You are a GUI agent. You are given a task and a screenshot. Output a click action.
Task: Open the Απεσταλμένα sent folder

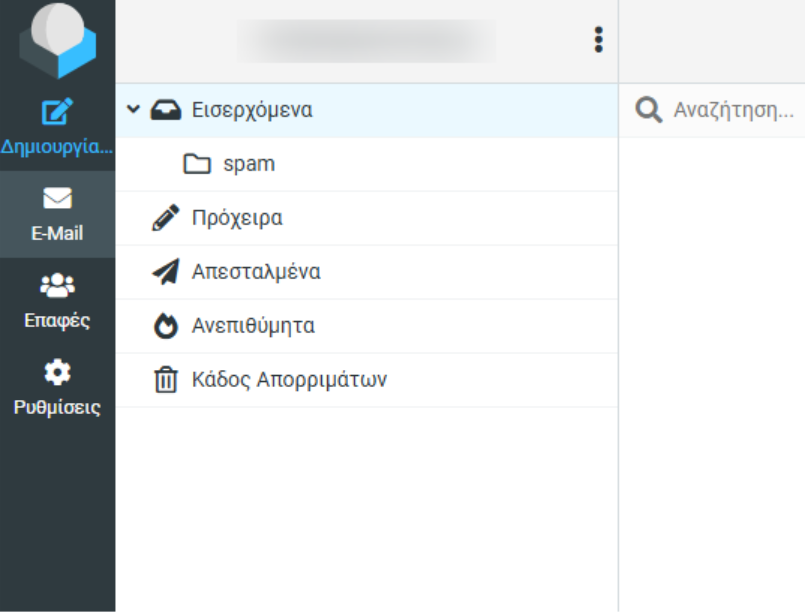(x=256, y=272)
